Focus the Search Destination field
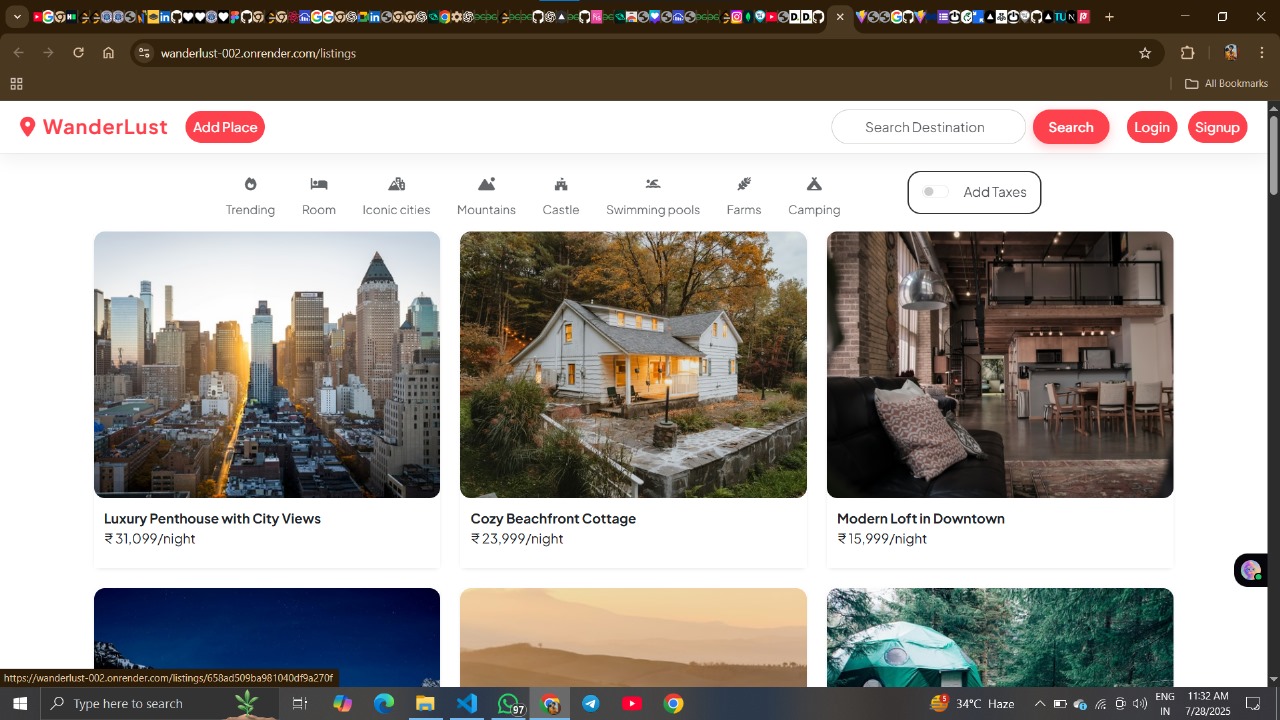1280x720 pixels. (928, 127)
